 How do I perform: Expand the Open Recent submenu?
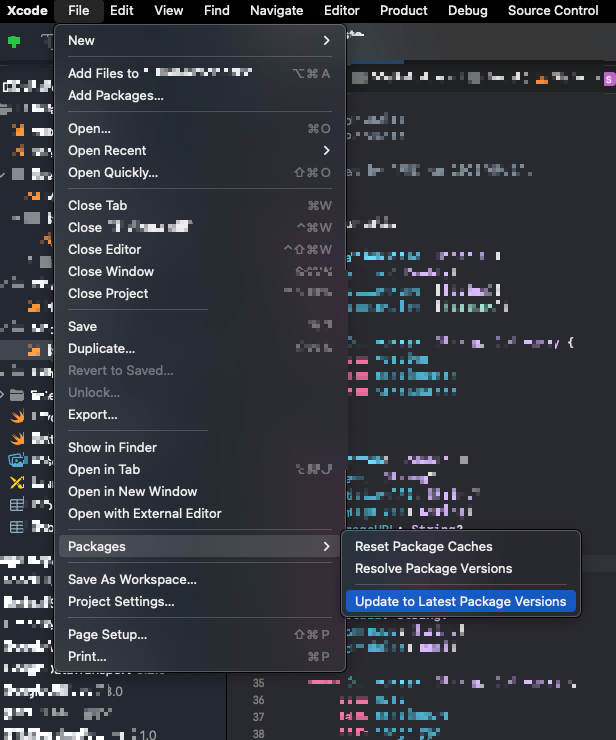point(200,151)
